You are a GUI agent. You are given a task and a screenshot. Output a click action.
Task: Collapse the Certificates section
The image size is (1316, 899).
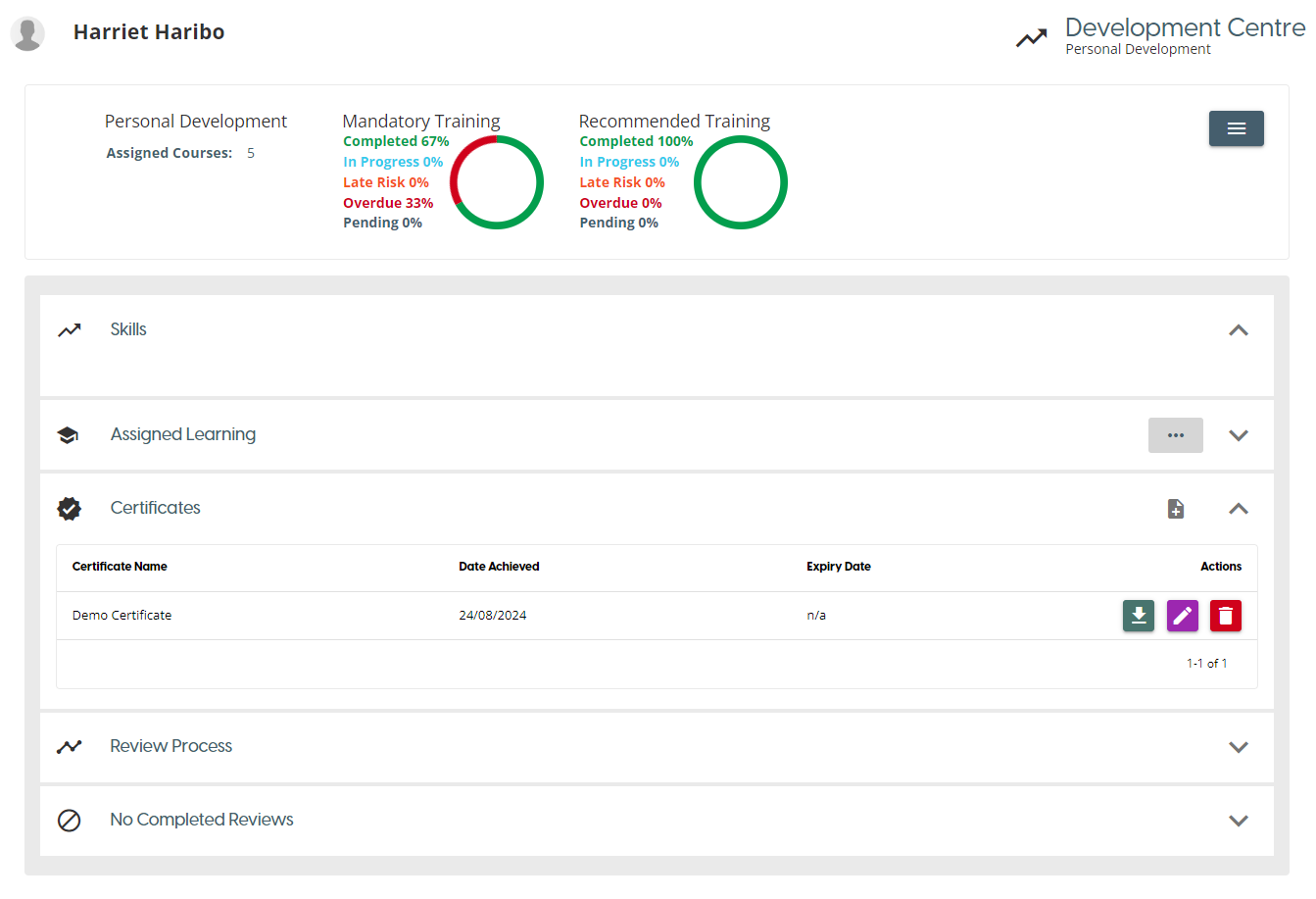point(1239,509)
